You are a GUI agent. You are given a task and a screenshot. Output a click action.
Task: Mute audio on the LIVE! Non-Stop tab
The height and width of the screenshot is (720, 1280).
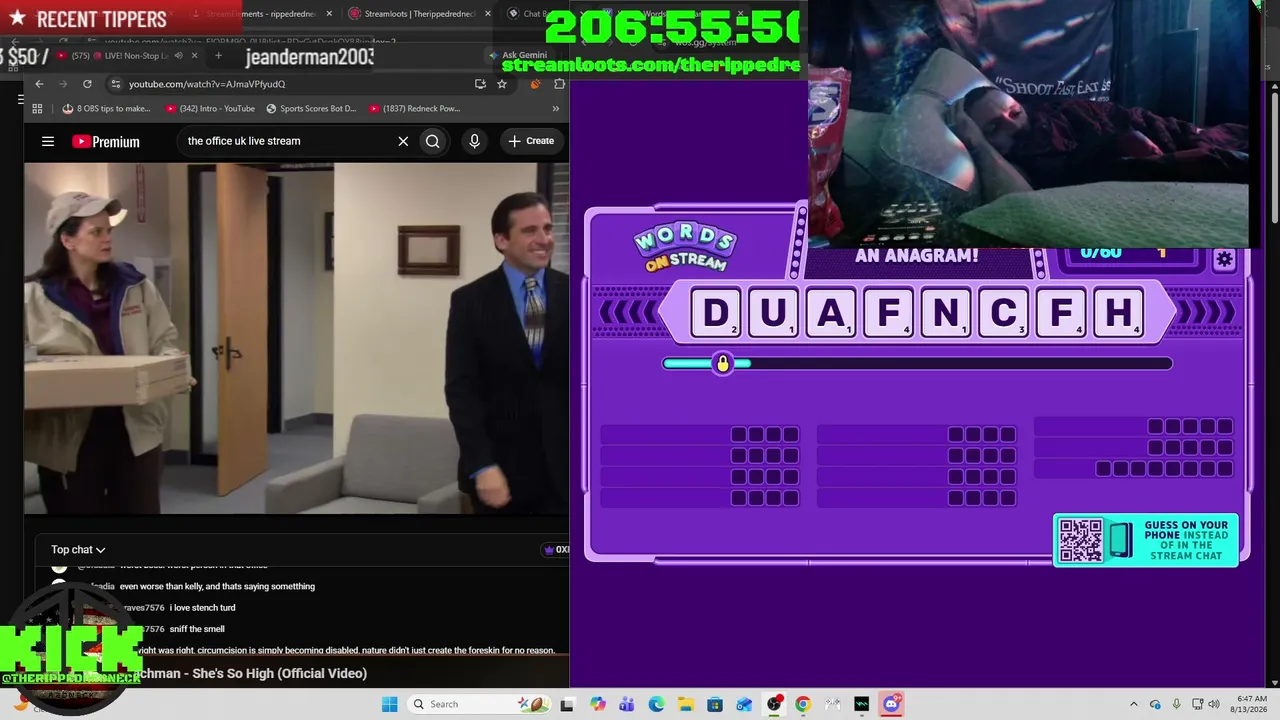click(179, 56)
